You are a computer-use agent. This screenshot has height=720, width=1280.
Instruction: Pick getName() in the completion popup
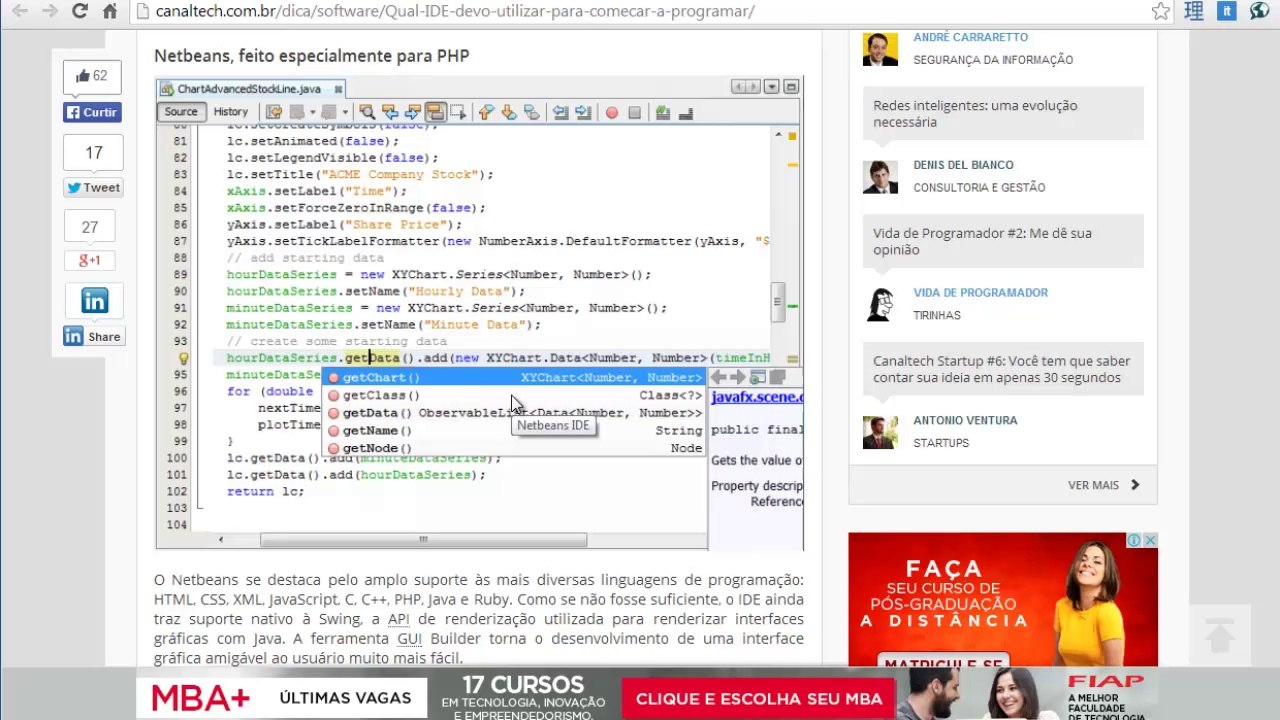[x=514, y=430]
